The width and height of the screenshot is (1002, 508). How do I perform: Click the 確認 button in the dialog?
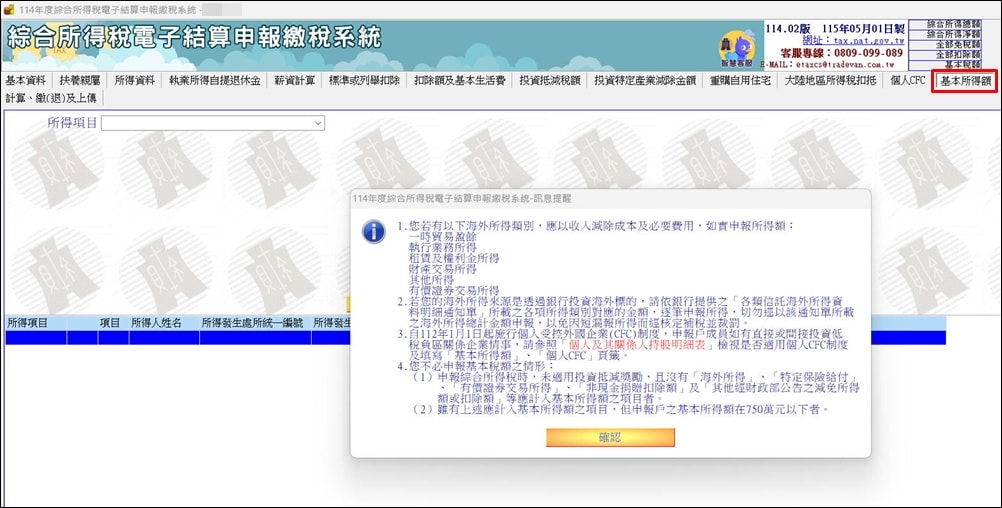(x=610, y=437)
